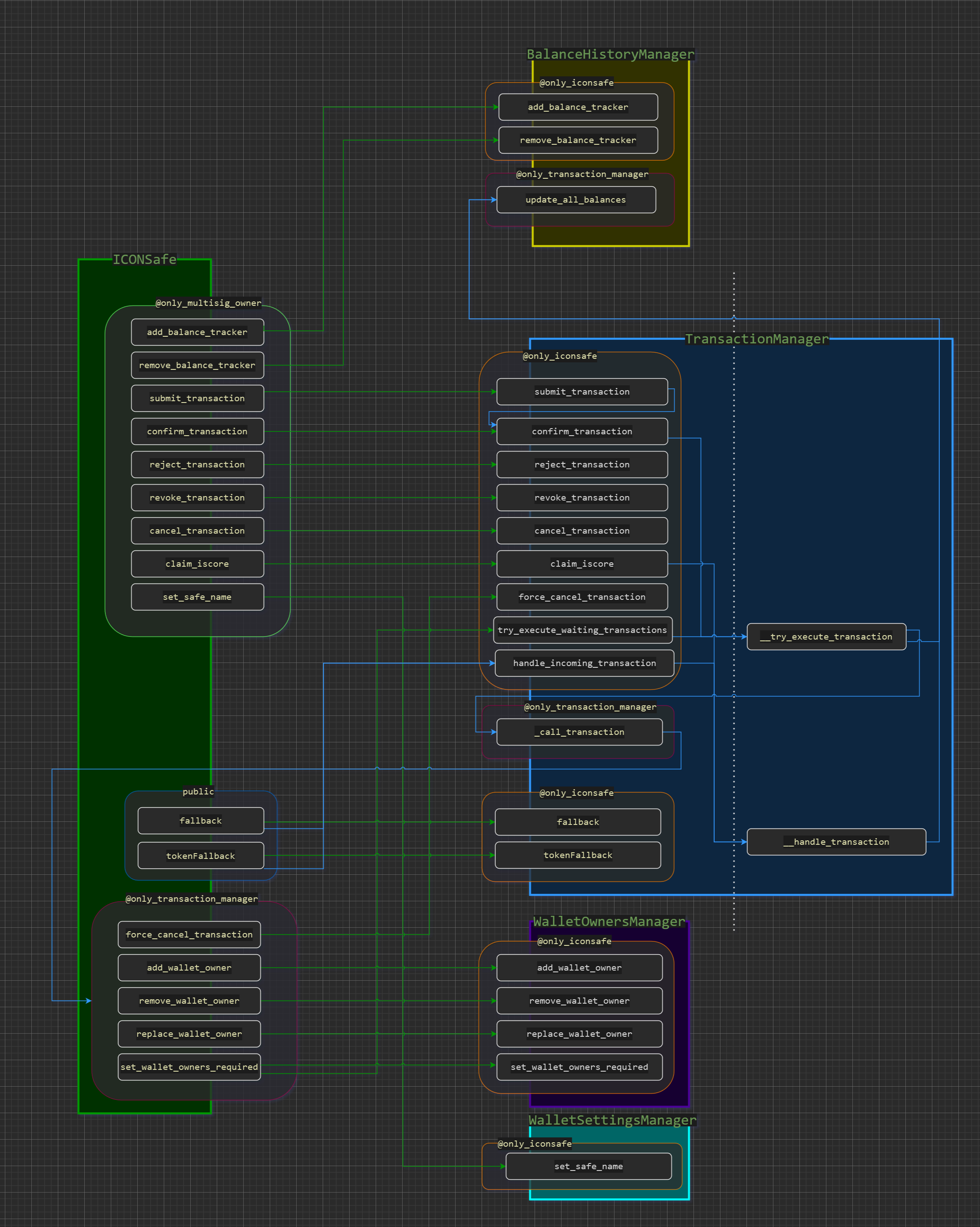Screen dimensions: 980x1227
Task: Click the TransactionManager group title
Action: pos(757,339)
